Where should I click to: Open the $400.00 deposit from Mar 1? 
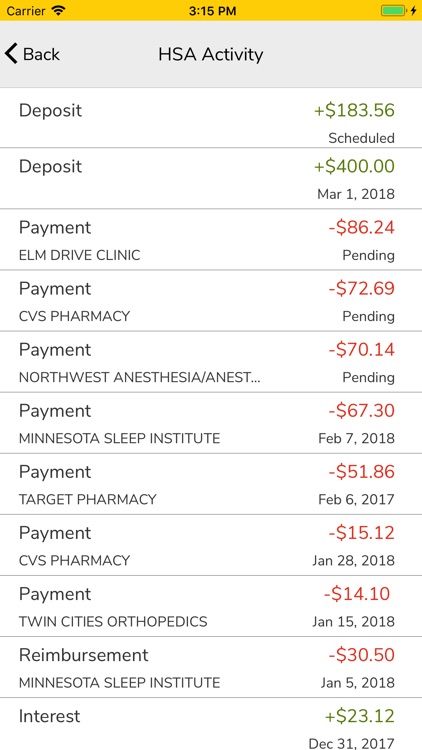point(211,178)
